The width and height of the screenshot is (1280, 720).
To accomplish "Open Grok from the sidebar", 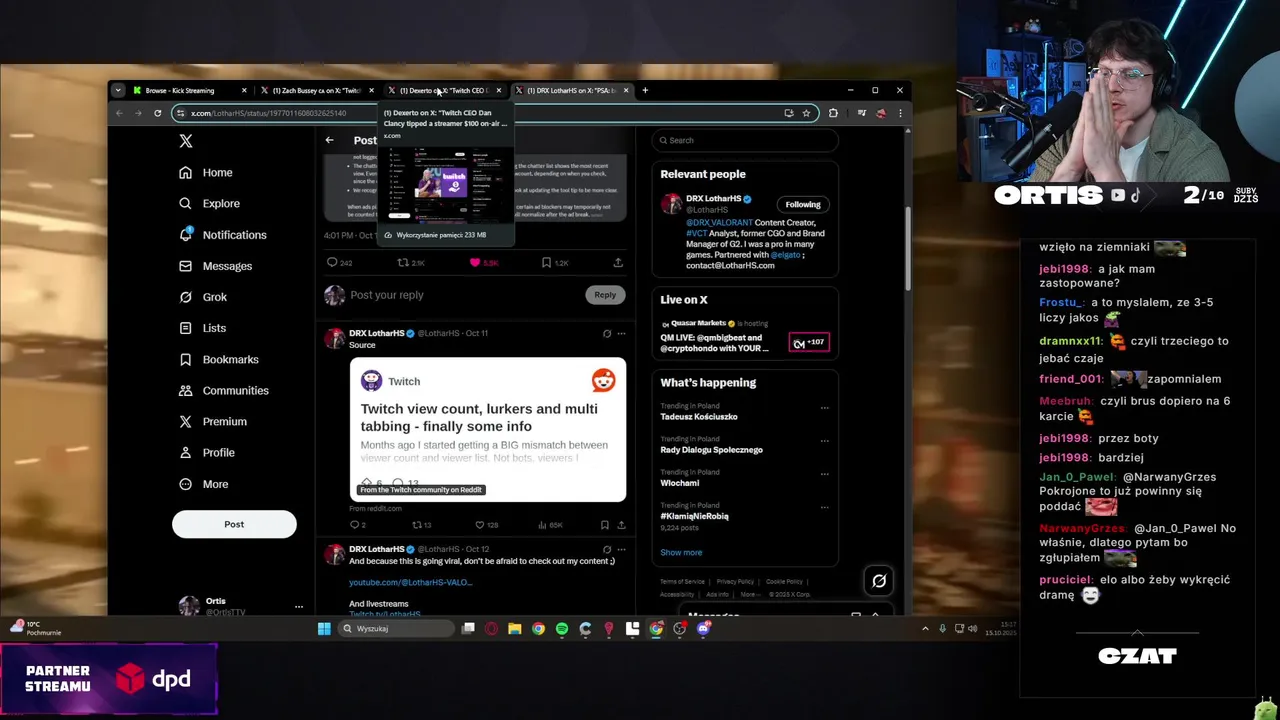I will (x=203, y=297).
